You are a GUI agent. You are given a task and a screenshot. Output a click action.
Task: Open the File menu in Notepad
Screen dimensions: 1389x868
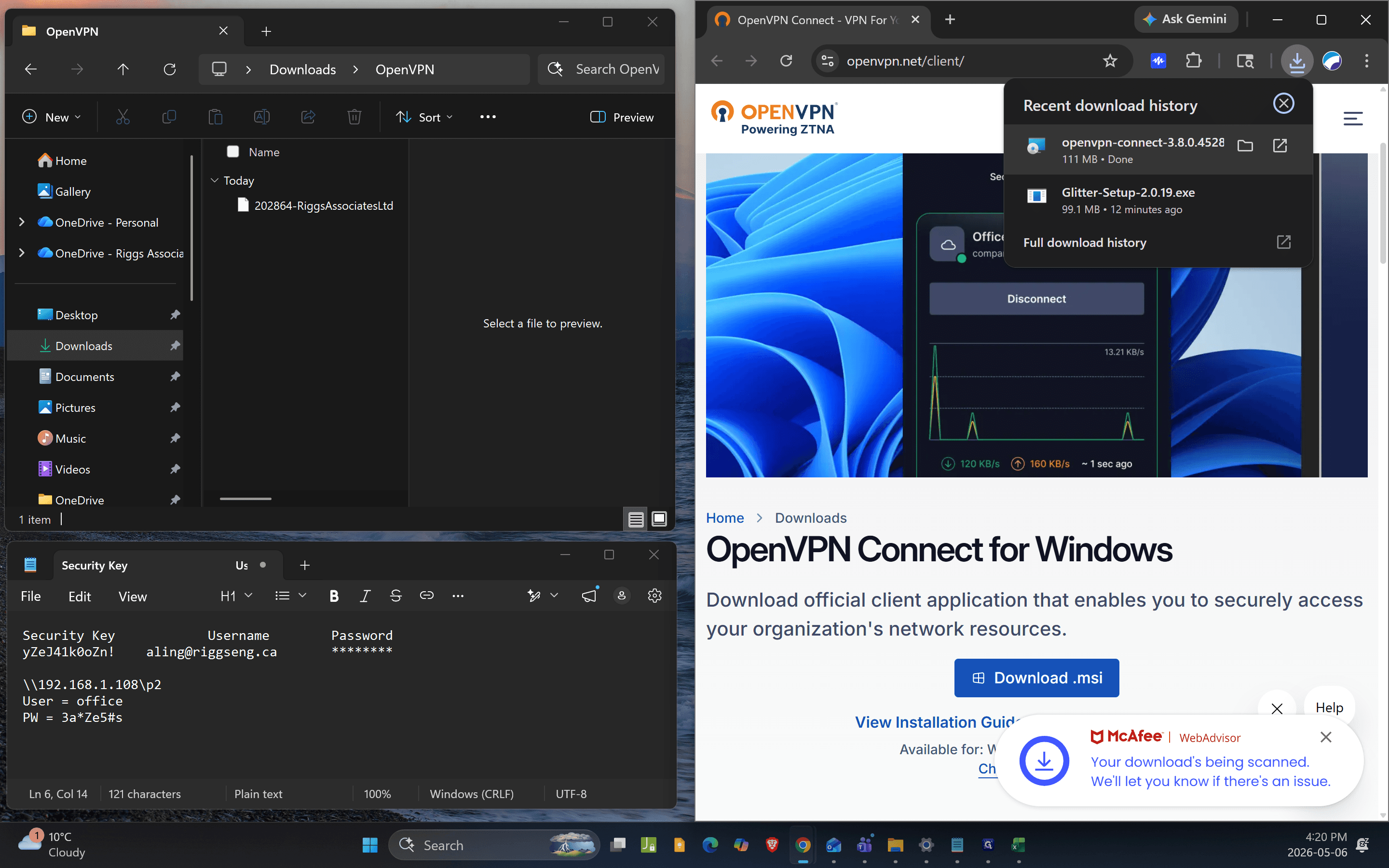coord(31,597)
